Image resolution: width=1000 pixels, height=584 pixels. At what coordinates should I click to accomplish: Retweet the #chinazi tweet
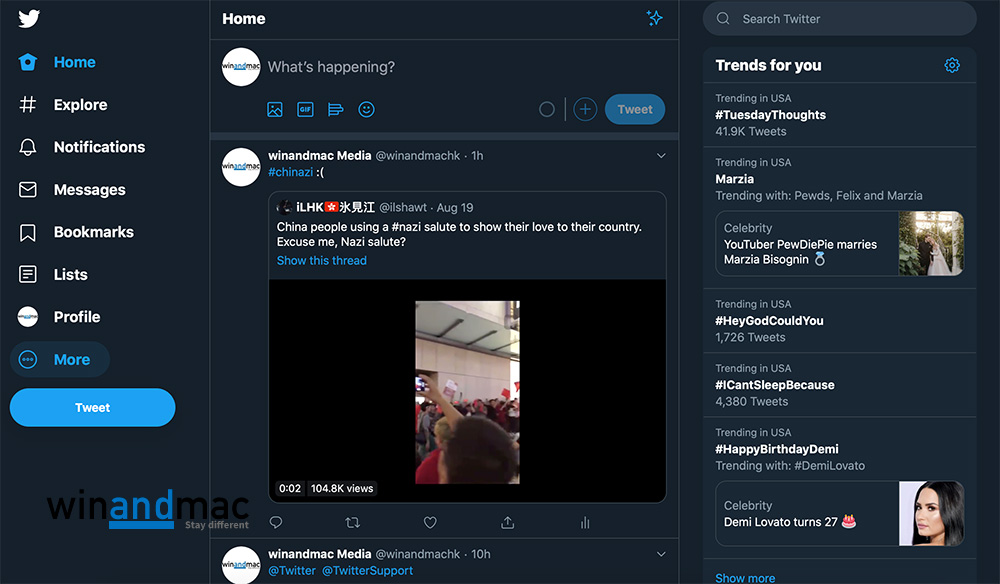352,522
